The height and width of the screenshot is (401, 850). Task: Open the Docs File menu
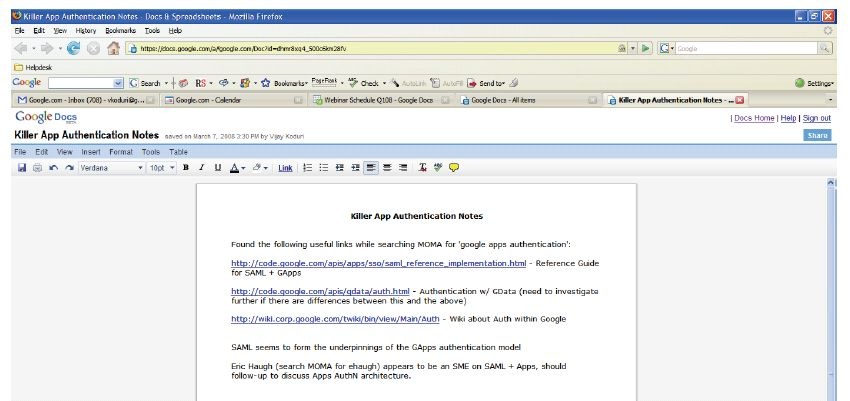[x=20, y=152]
